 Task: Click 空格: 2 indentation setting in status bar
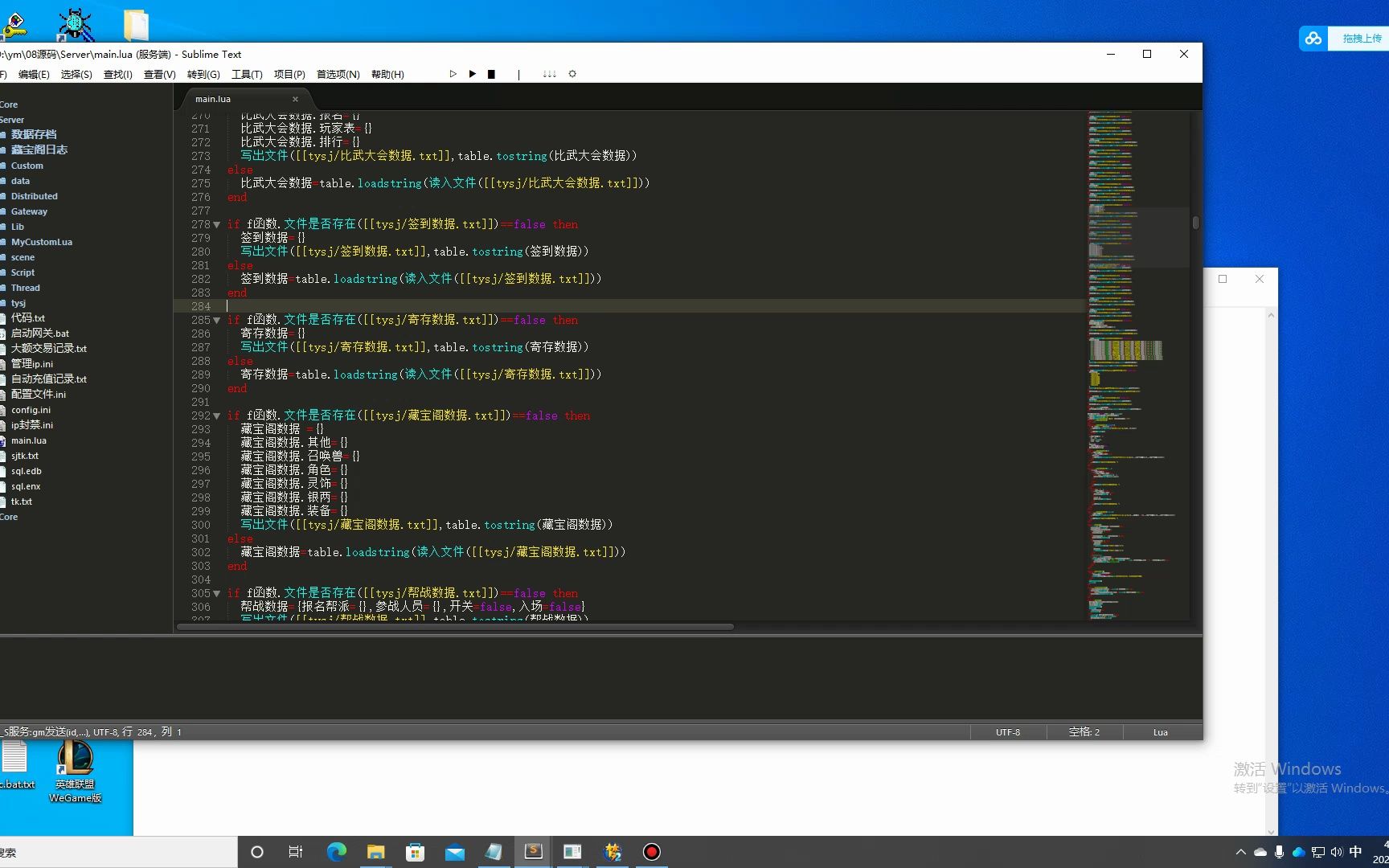(x=1084, y=732)
